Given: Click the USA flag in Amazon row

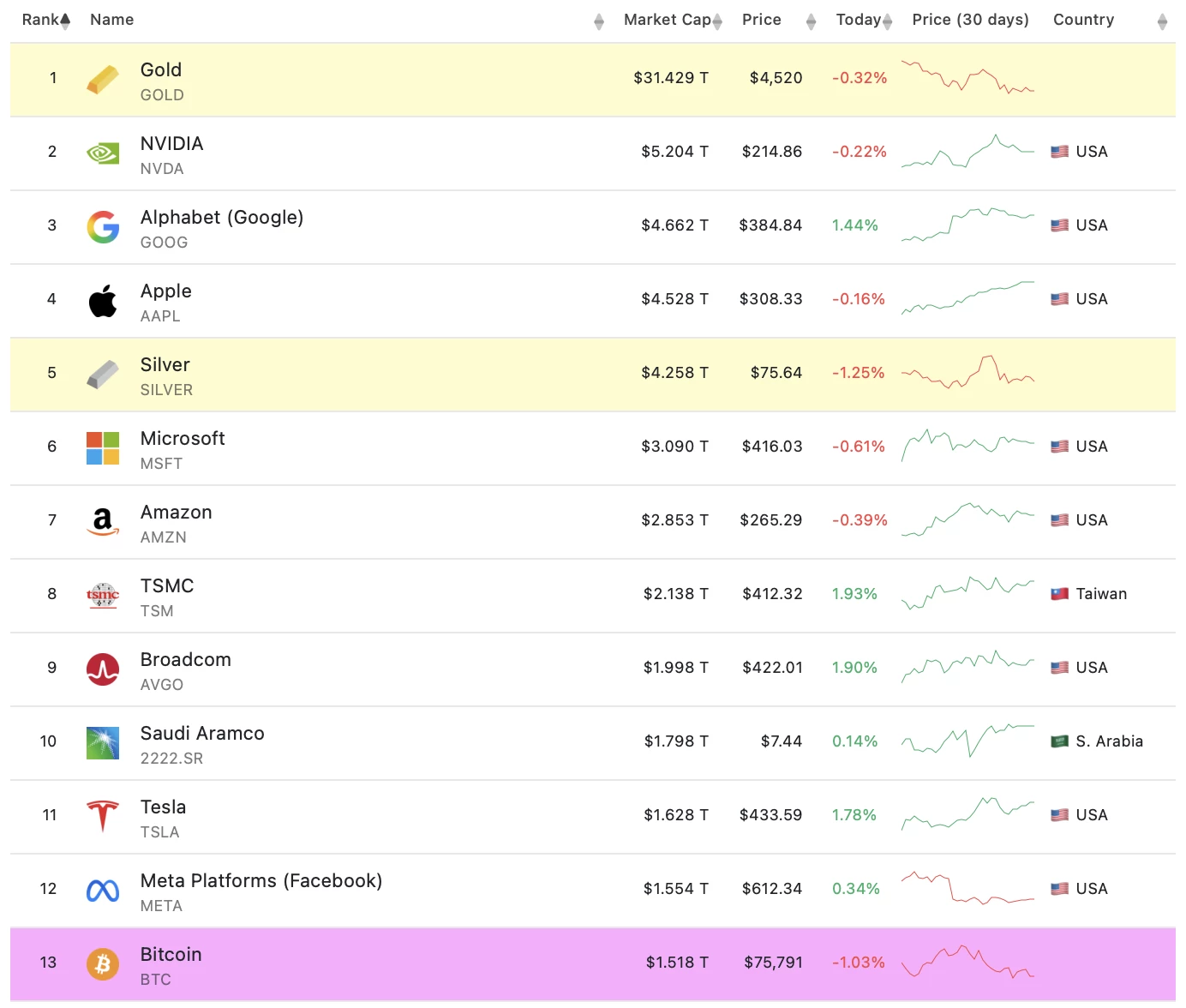Looking at the screenshot, I should (1060, 520).
